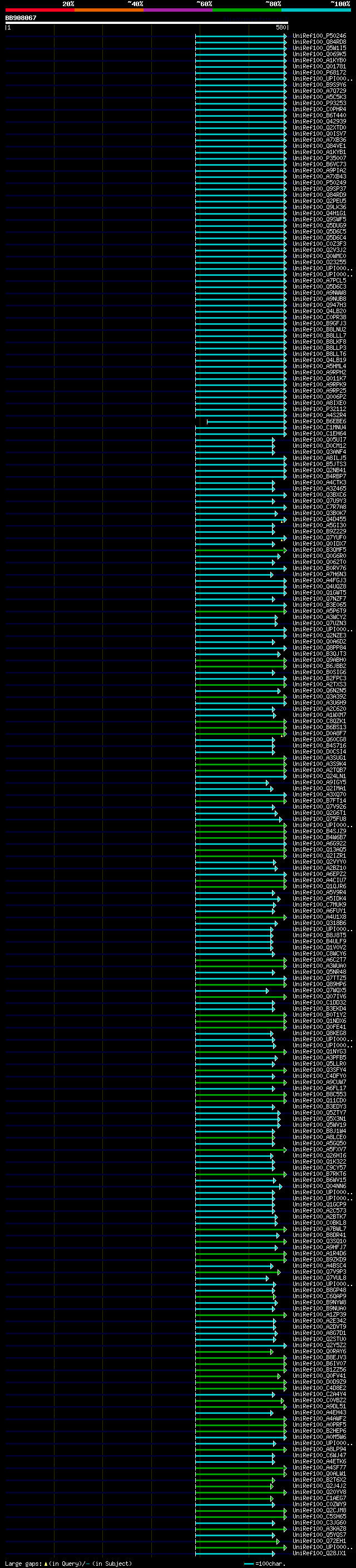Image resolution: width=356 pixels, height=1568 pixels.
Task: Click the UniRef100_Q9ABH0 label
Action: (x=319, y=660)
